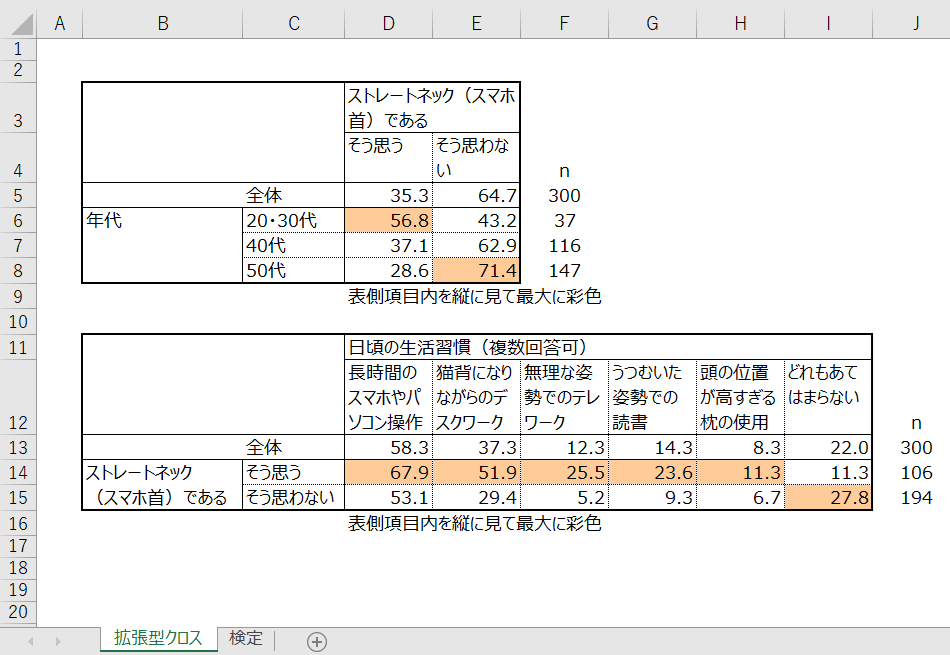Select column H header
Viewport: 950px width, 655px height.
740,24
